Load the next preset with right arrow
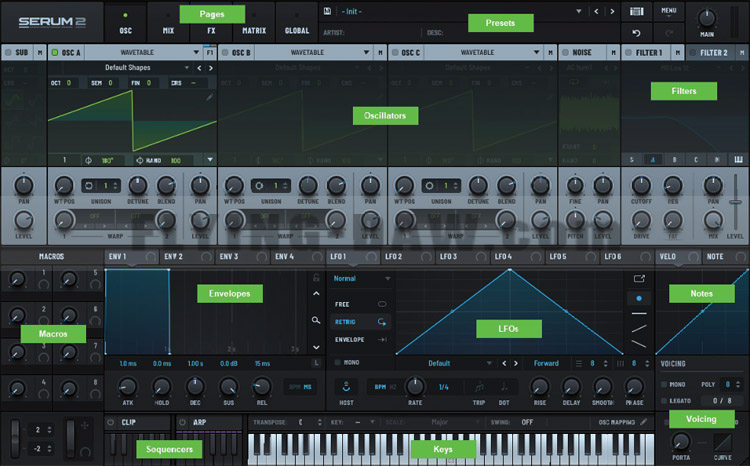Viewport: 750px width, 466px height. point(612,11)
